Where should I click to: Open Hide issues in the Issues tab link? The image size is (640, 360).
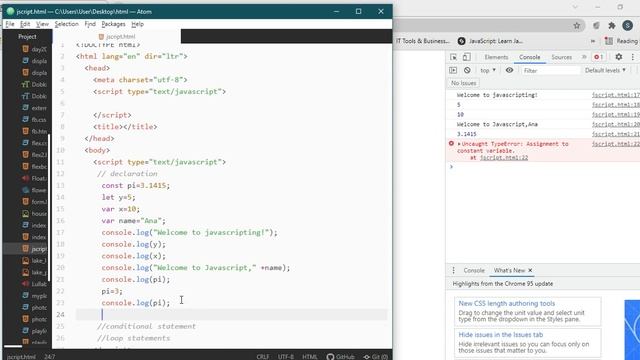click(500, 335)
